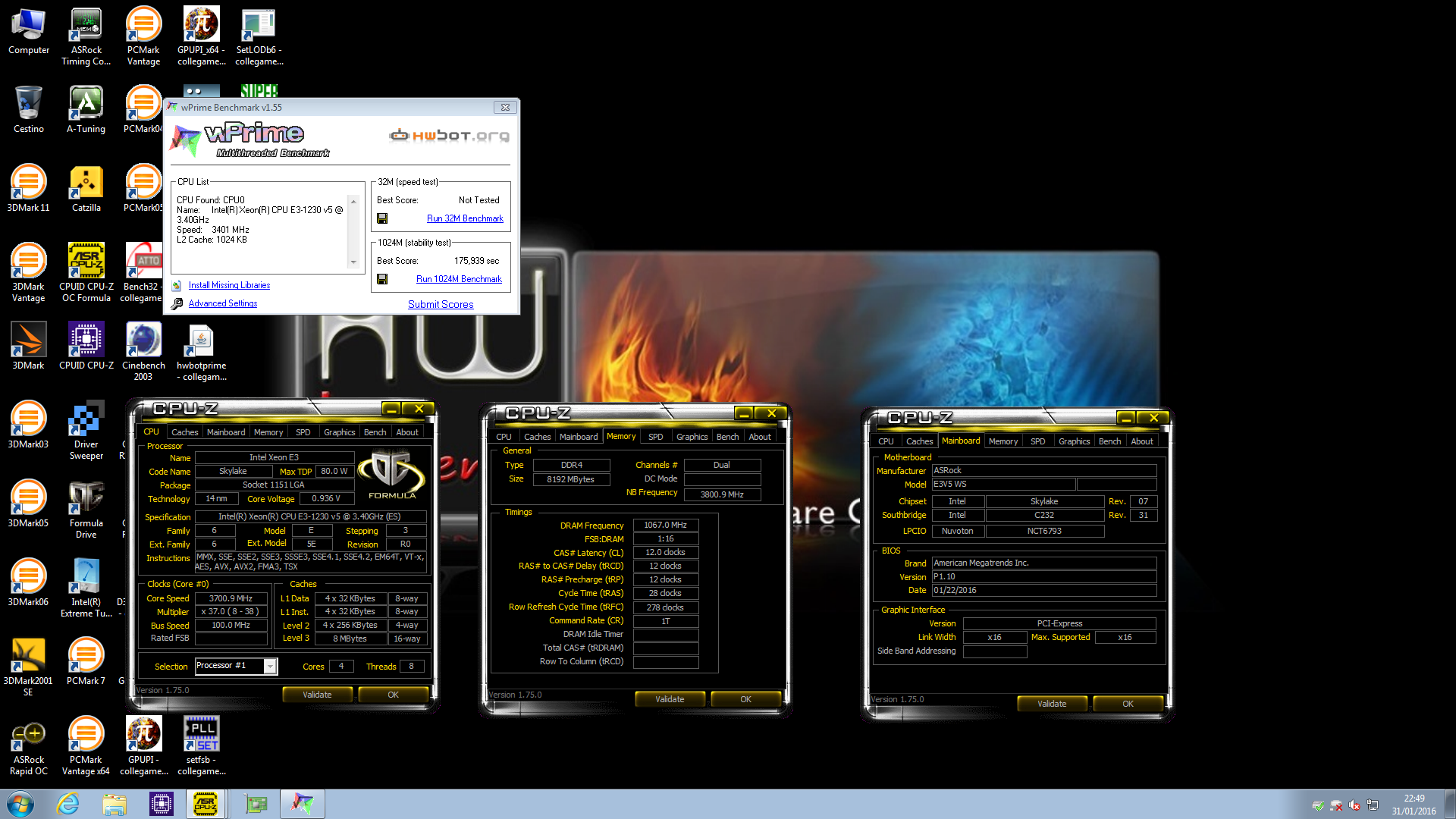Open 3DMark Vantage desktop shortcut
1456x819 pixels.
point(29,273)
